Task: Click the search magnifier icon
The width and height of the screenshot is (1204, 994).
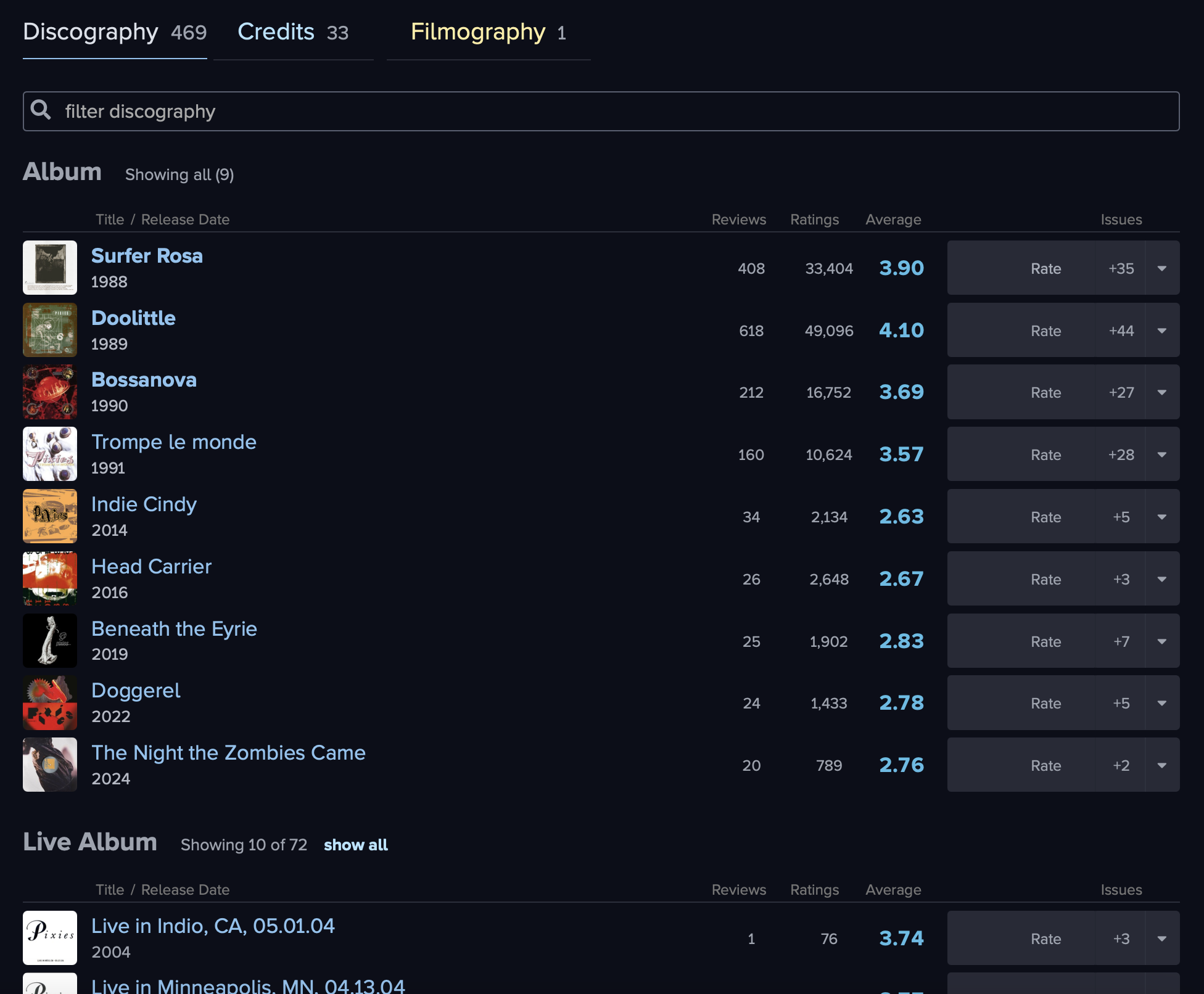Action: click(41, 110)
